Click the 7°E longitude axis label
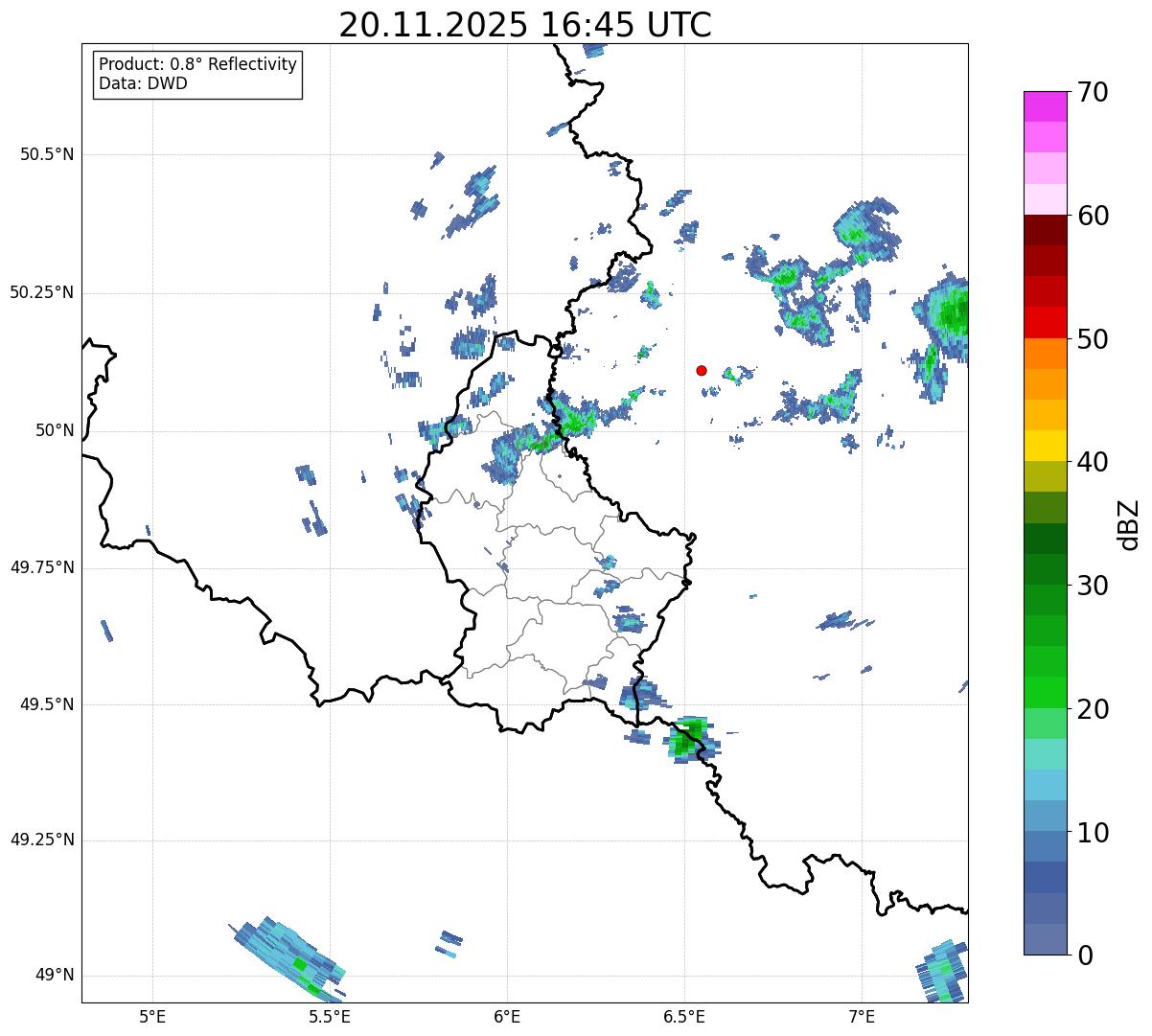Screen dimensions: 1152x1036 862,1016
